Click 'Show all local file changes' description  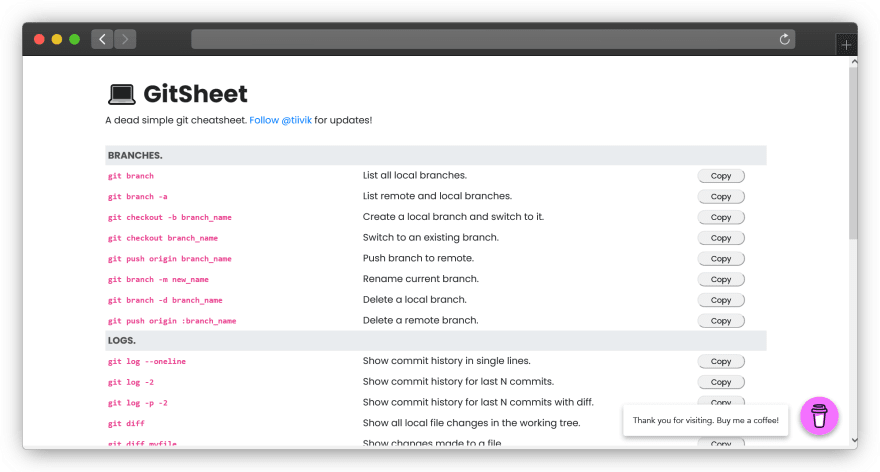pos(471,424)
